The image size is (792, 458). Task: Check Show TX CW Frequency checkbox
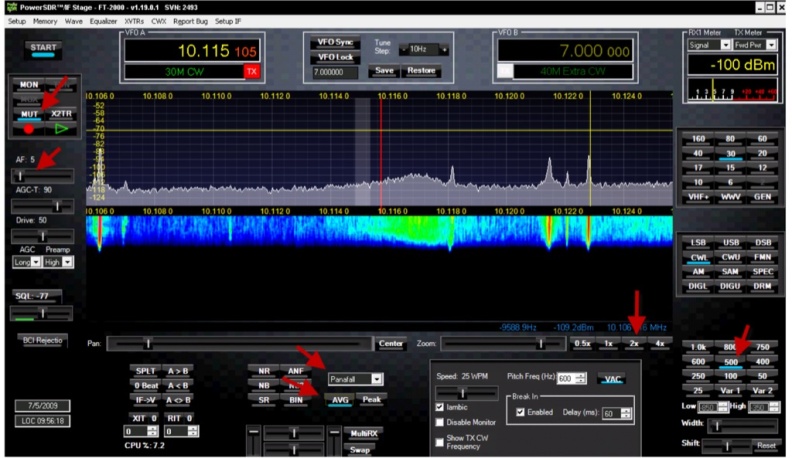(x=439, y=442)
